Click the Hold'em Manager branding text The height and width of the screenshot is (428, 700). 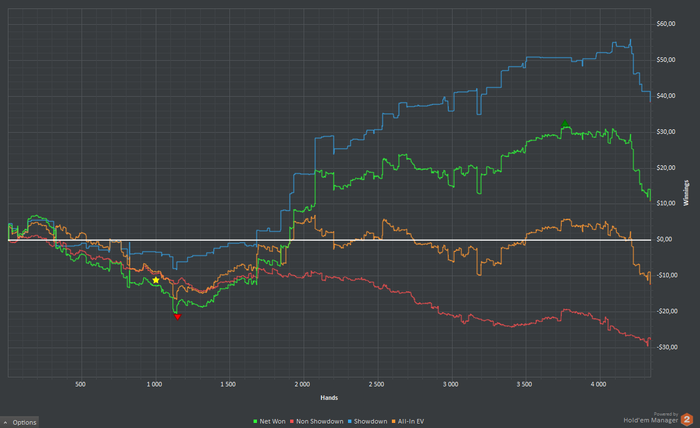click(651, 420)
